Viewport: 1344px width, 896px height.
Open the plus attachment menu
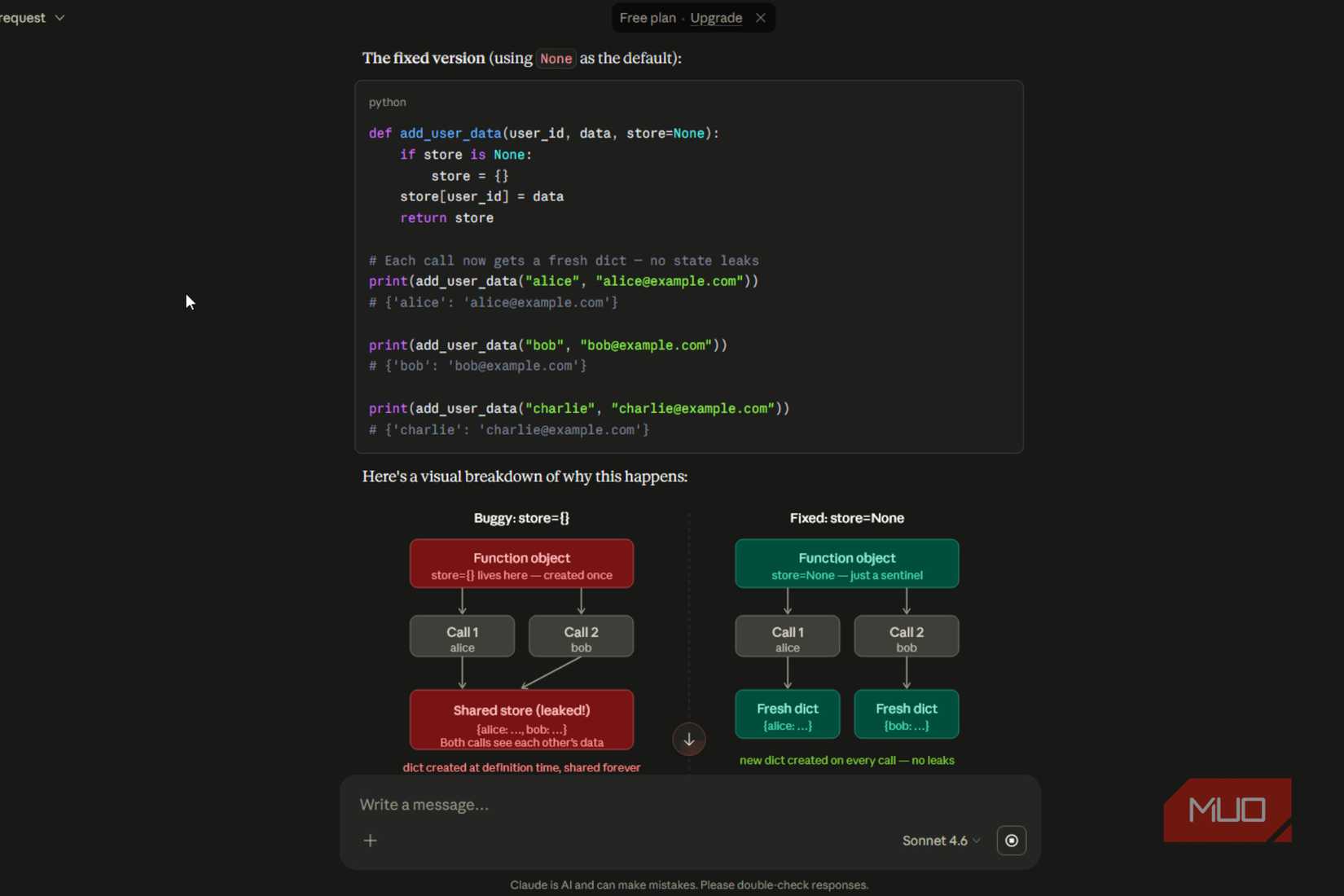[x=371, y=841]
